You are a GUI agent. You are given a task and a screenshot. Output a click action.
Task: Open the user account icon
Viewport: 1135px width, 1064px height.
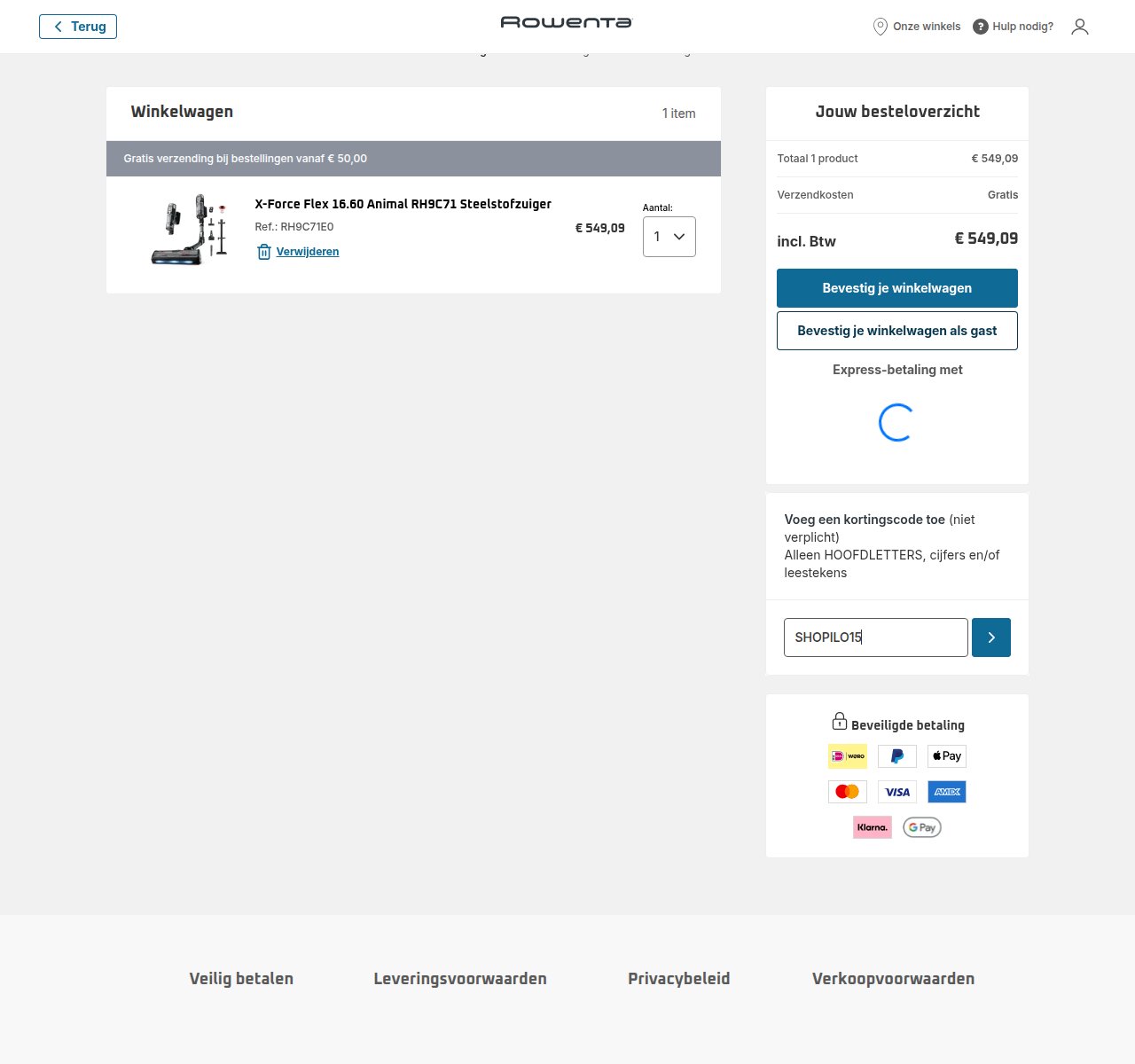coord(1080,27)
